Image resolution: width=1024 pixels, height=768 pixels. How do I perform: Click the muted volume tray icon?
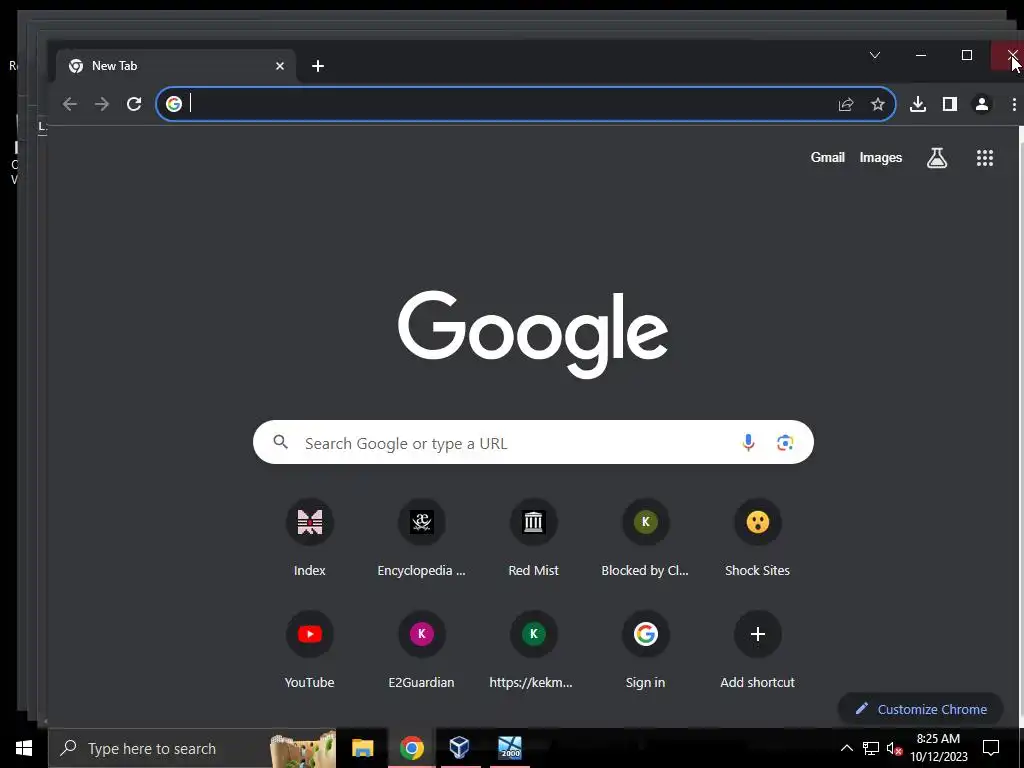tap(895, 748)
